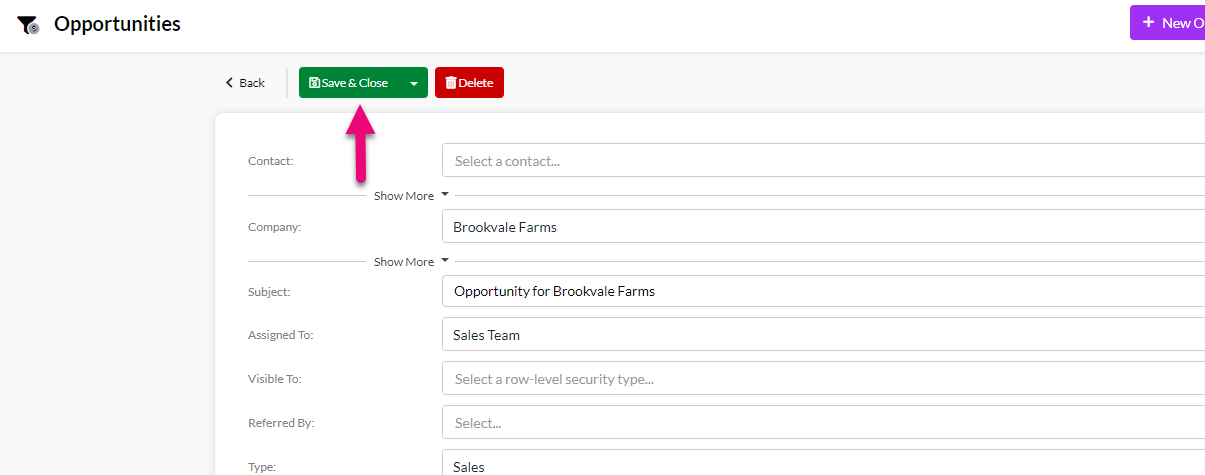The height and width of the screenshot is (475, 1205).
Task: Expand Show More below the Contact field
Action: point(411,196)
